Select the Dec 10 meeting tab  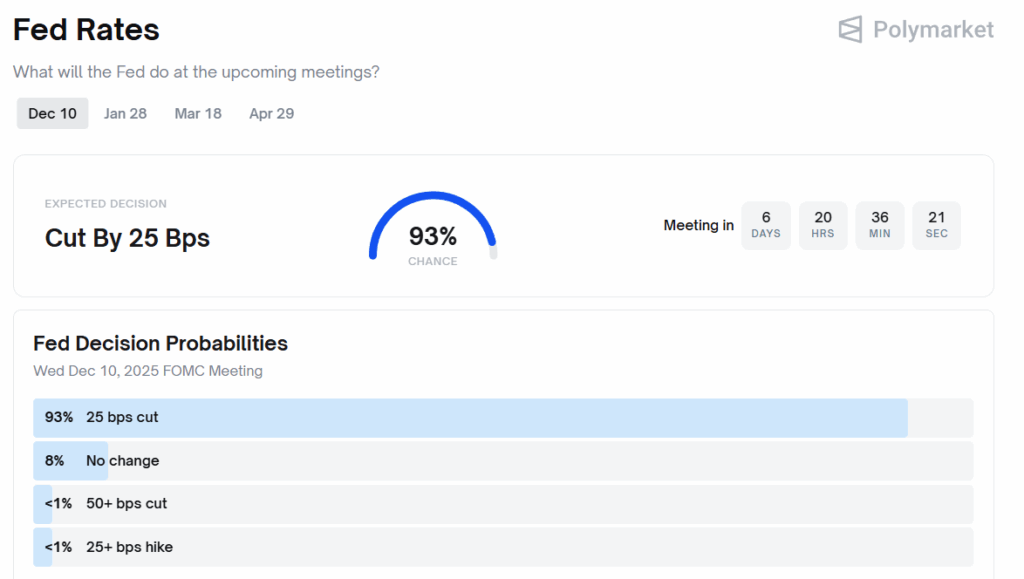52,114
